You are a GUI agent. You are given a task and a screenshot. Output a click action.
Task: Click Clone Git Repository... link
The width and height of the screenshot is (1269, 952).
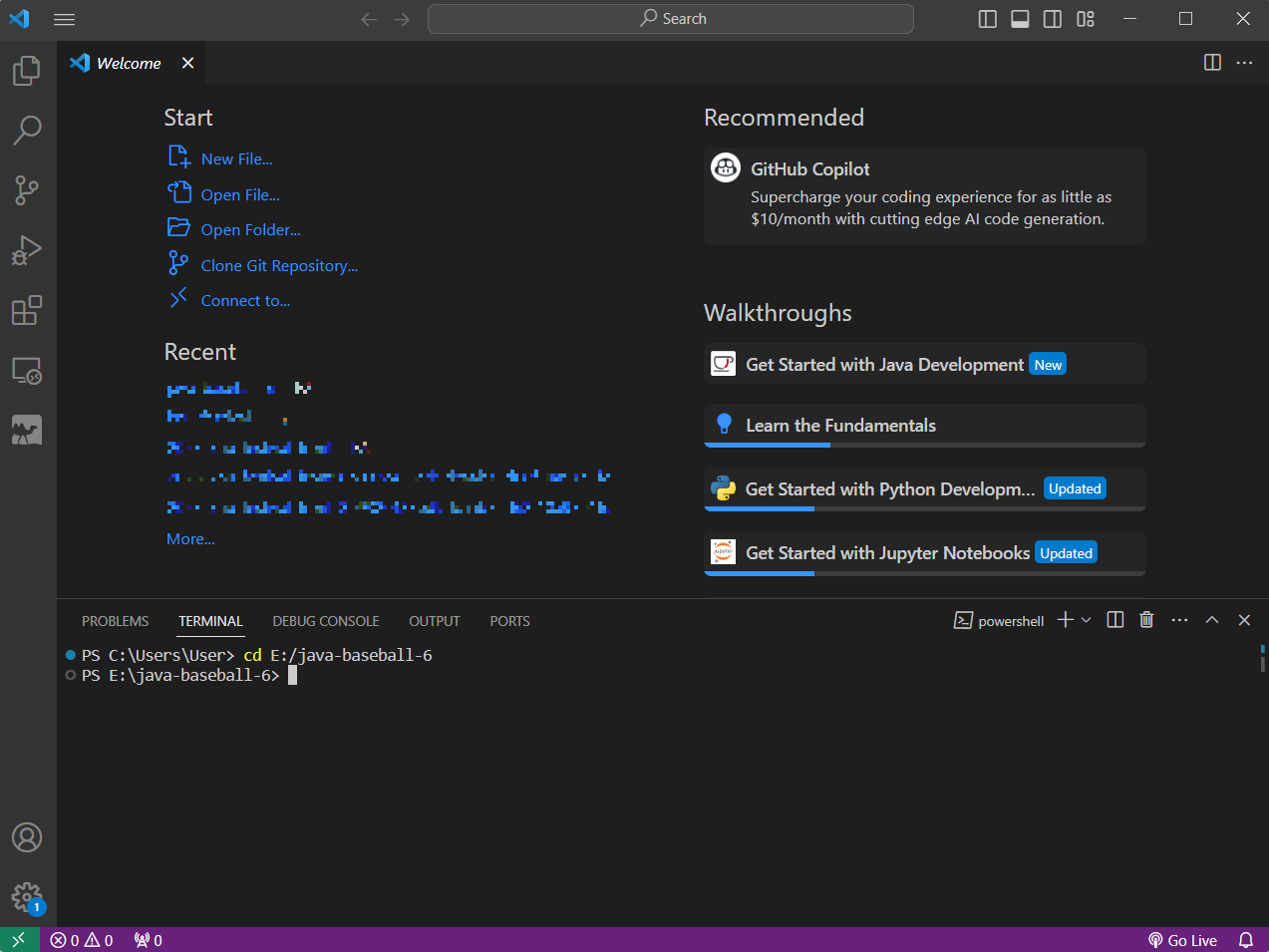pos(279,265)
